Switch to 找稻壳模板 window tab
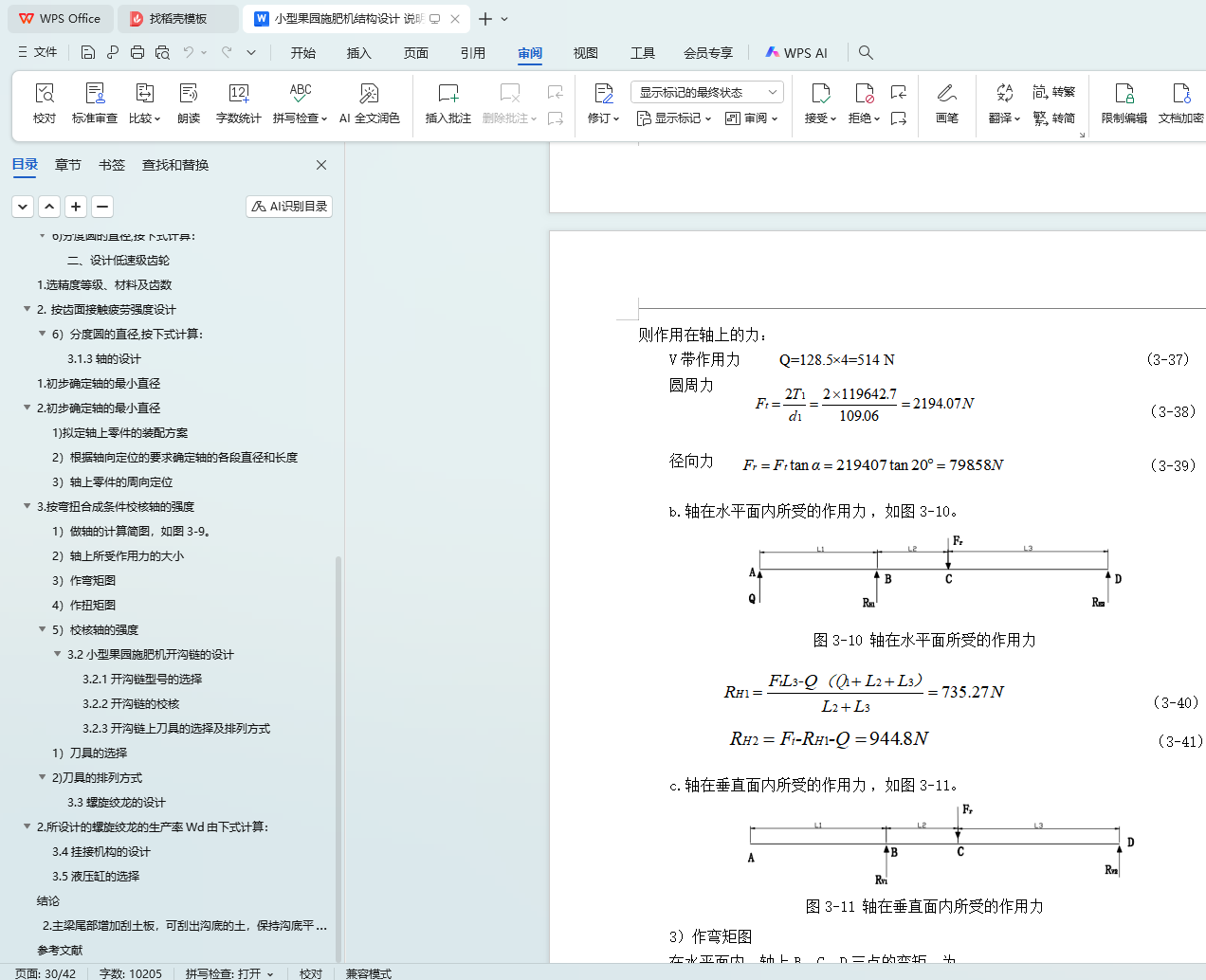Screen dimensions: 1206x980 coord(177,19)
